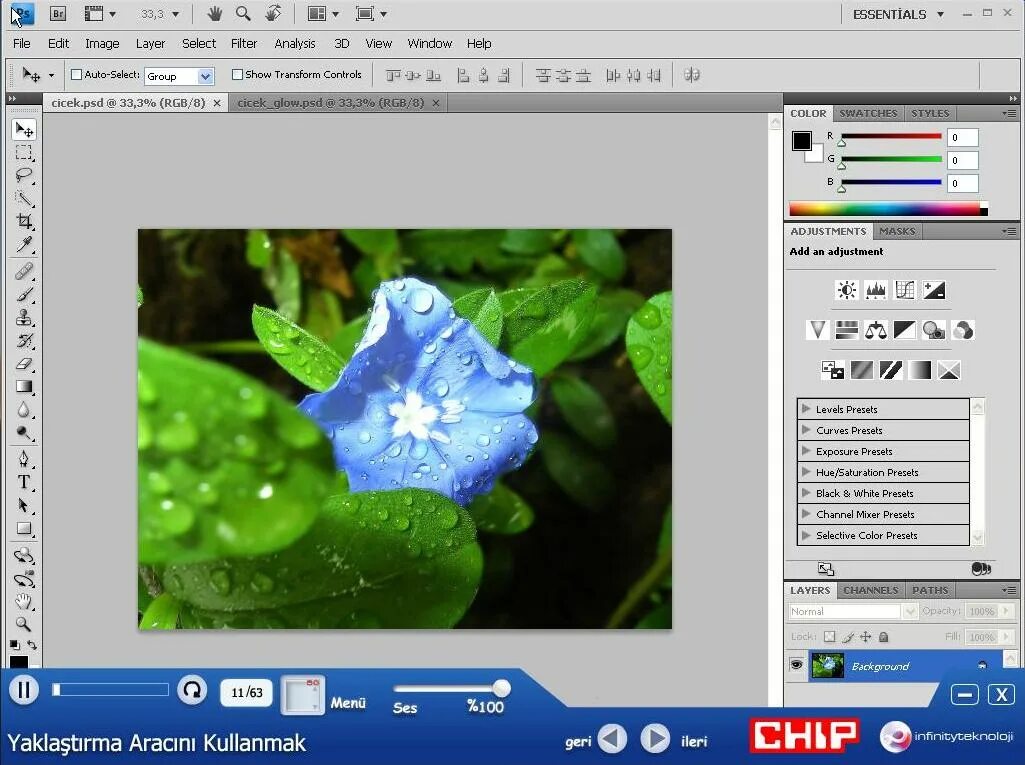Select the Path Selection tool
The width and height of the screenshot is (1025, 765).
(24, 505)
